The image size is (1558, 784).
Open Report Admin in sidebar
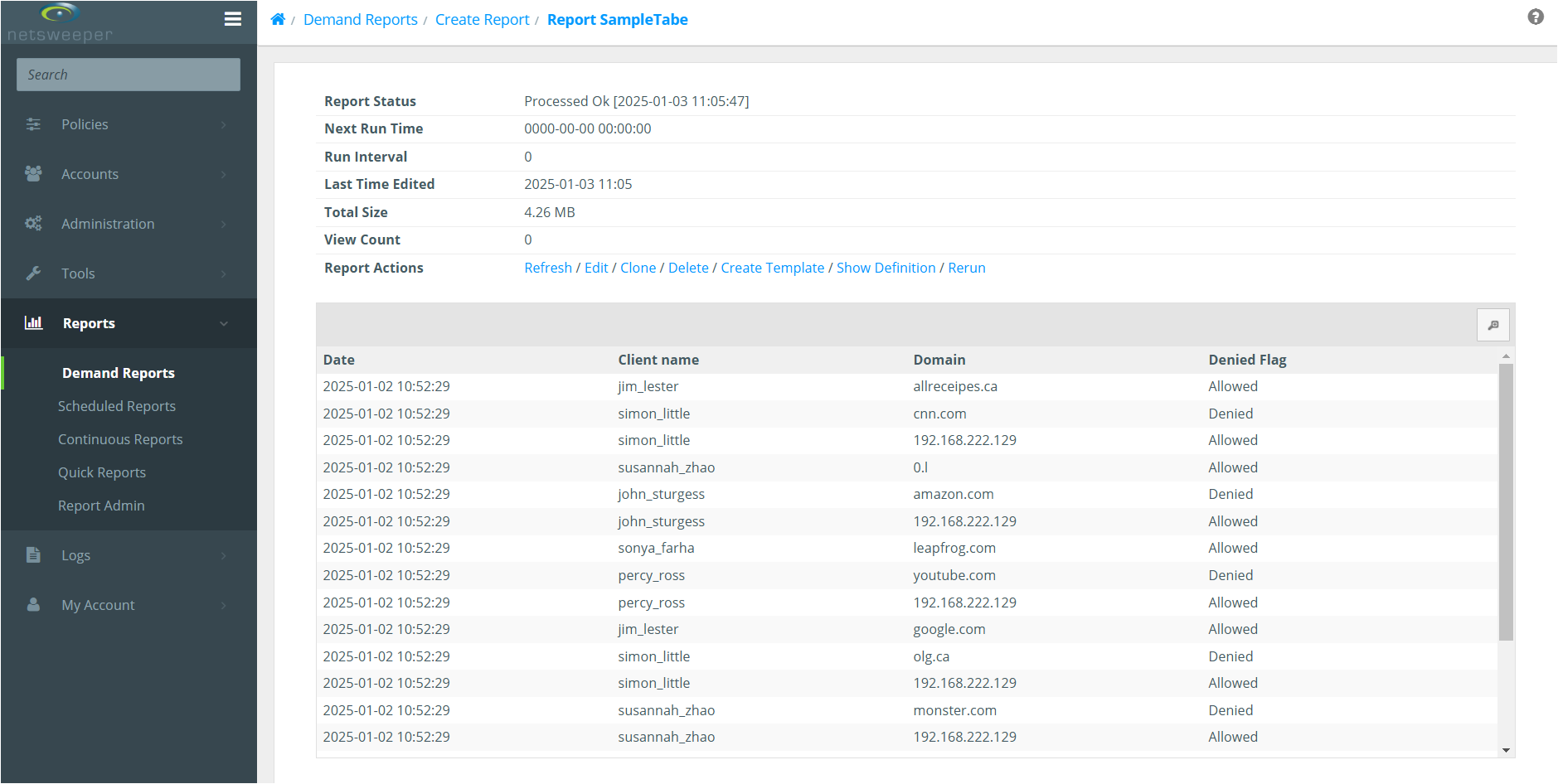pyautogui.click(x=101, y=506)
